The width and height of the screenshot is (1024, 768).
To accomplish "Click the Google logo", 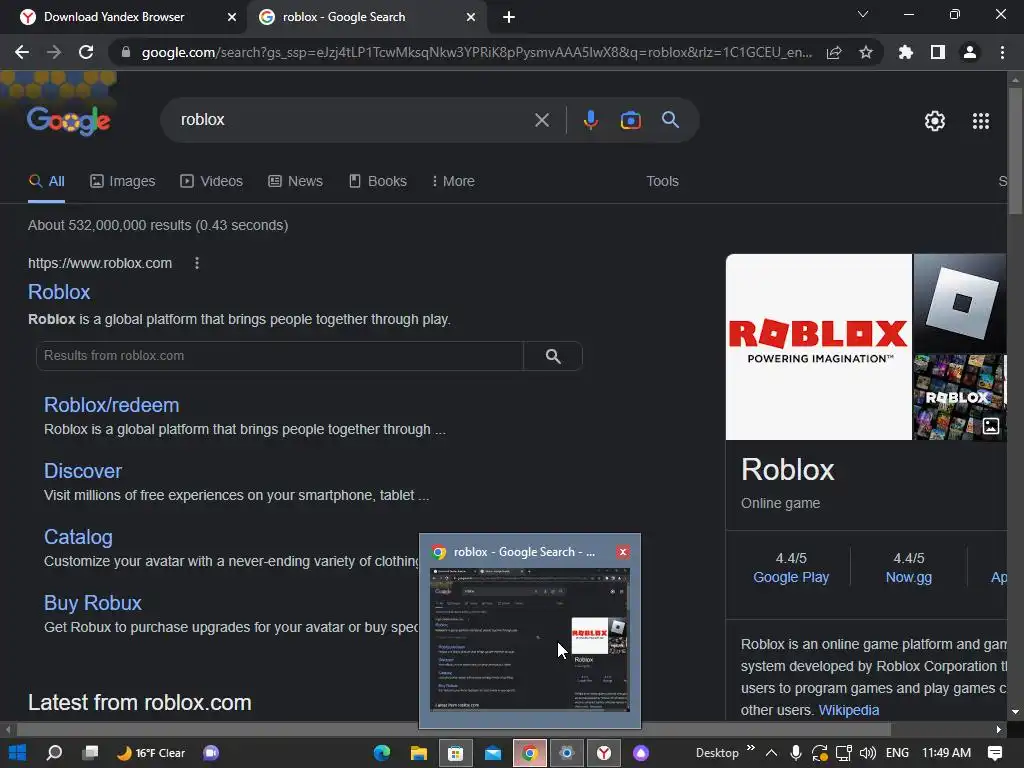I will [x=68, y=120].
